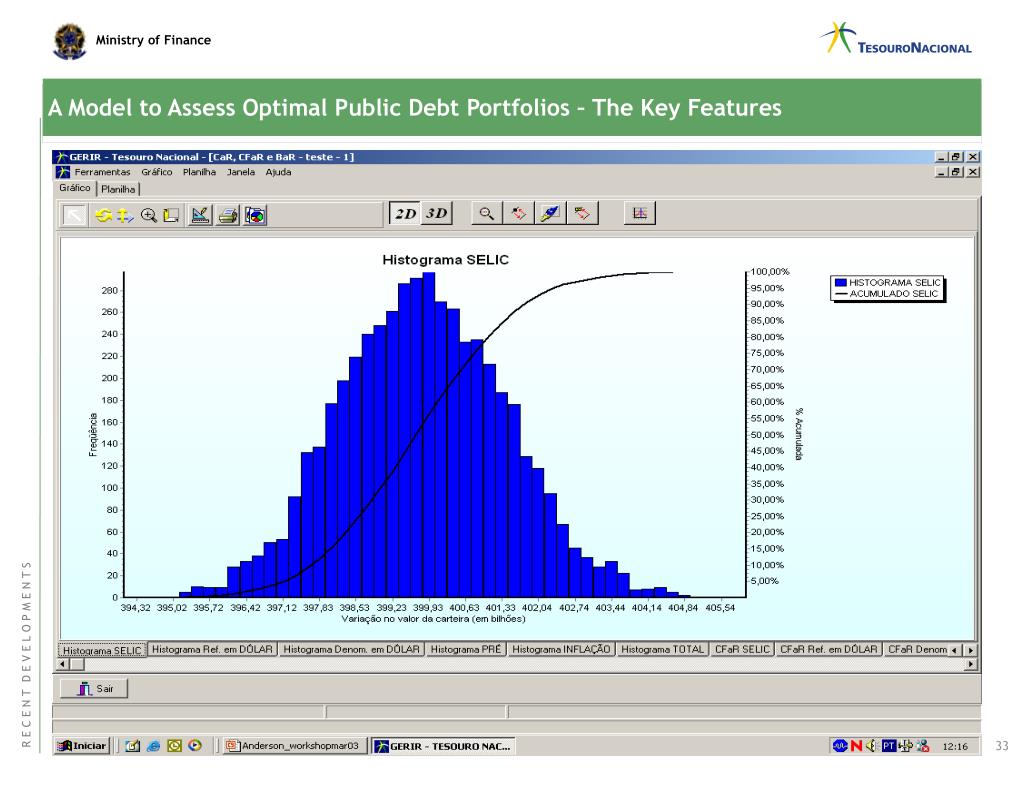
Task: Click the magnifying glass search icon
Action: click(487, 213)
